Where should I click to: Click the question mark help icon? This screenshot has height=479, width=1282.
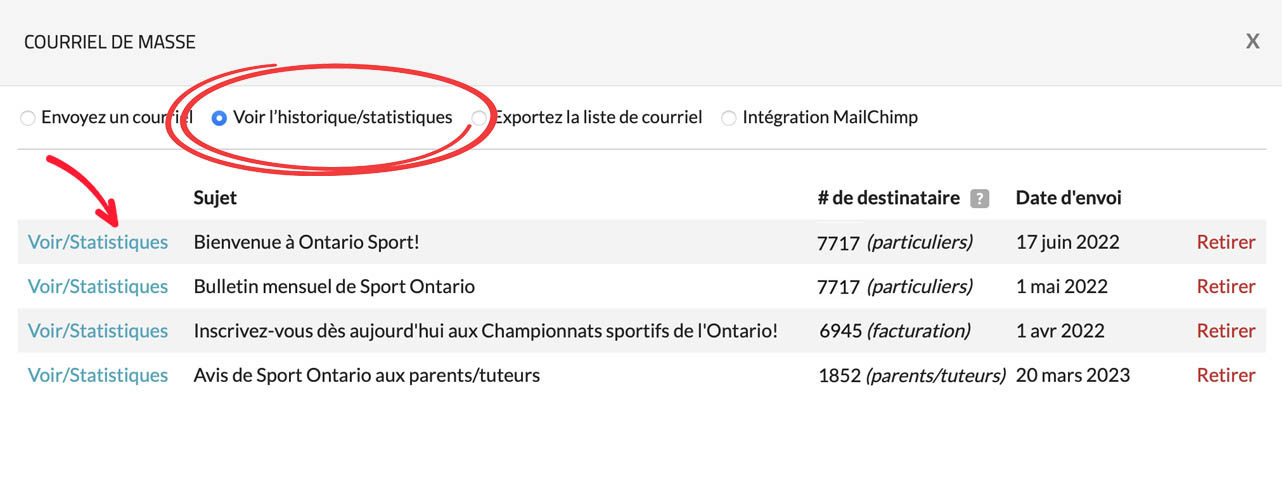pos(979,199)
